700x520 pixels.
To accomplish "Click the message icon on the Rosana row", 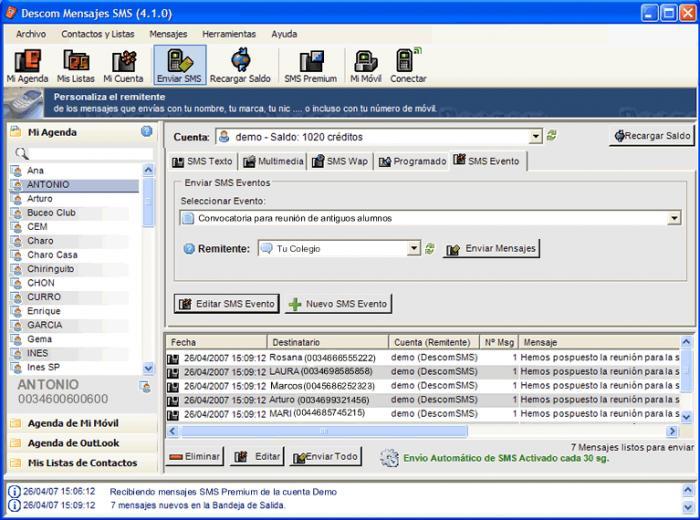I will [x=173, y=358].
